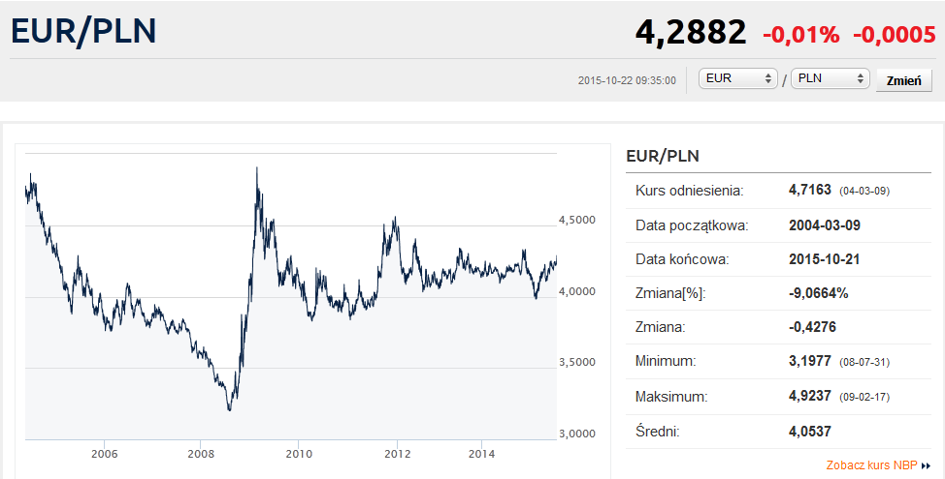This screenshot has width=945, height=479.
Task: Open the EUR base currency dropdown
Action: [x=739, y=79]
